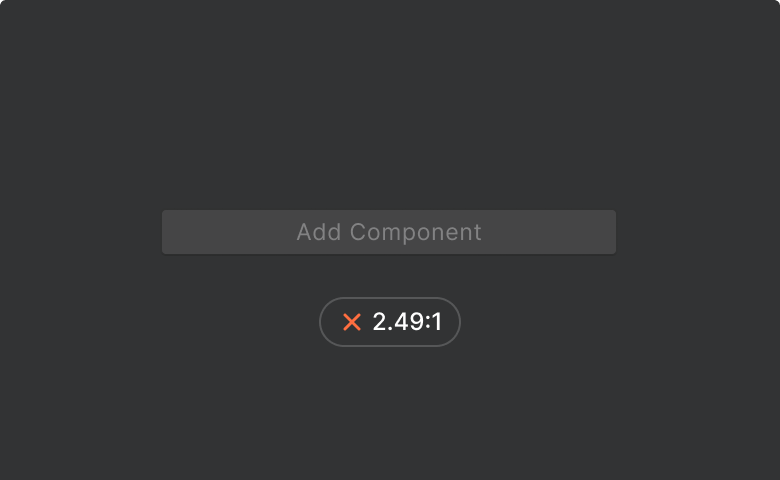Open the Add Component menu
This screenshot has width=780, height=480.
click(x=389, y=232)
